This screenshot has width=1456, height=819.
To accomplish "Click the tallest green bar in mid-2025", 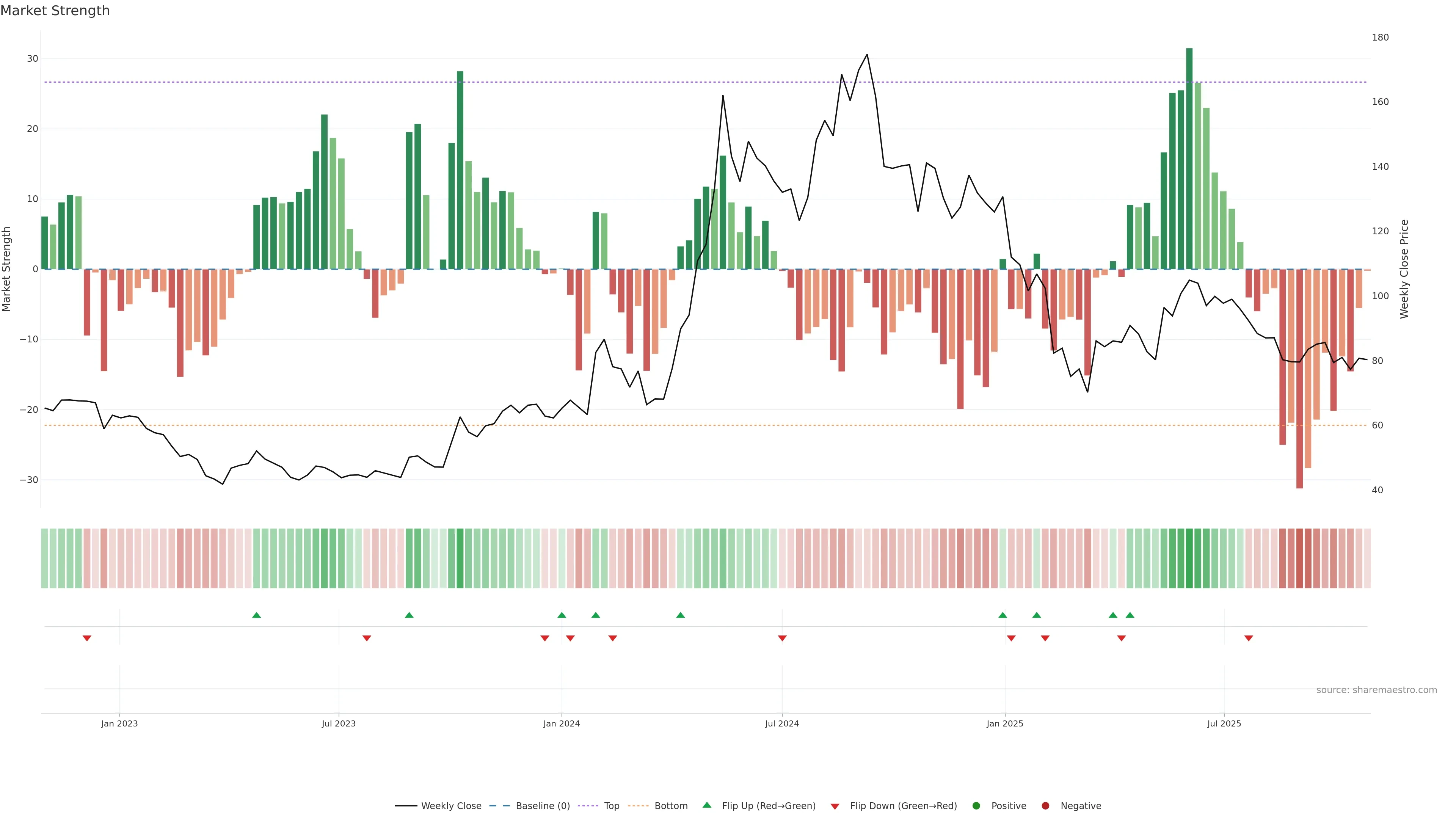I will 1189,158.
